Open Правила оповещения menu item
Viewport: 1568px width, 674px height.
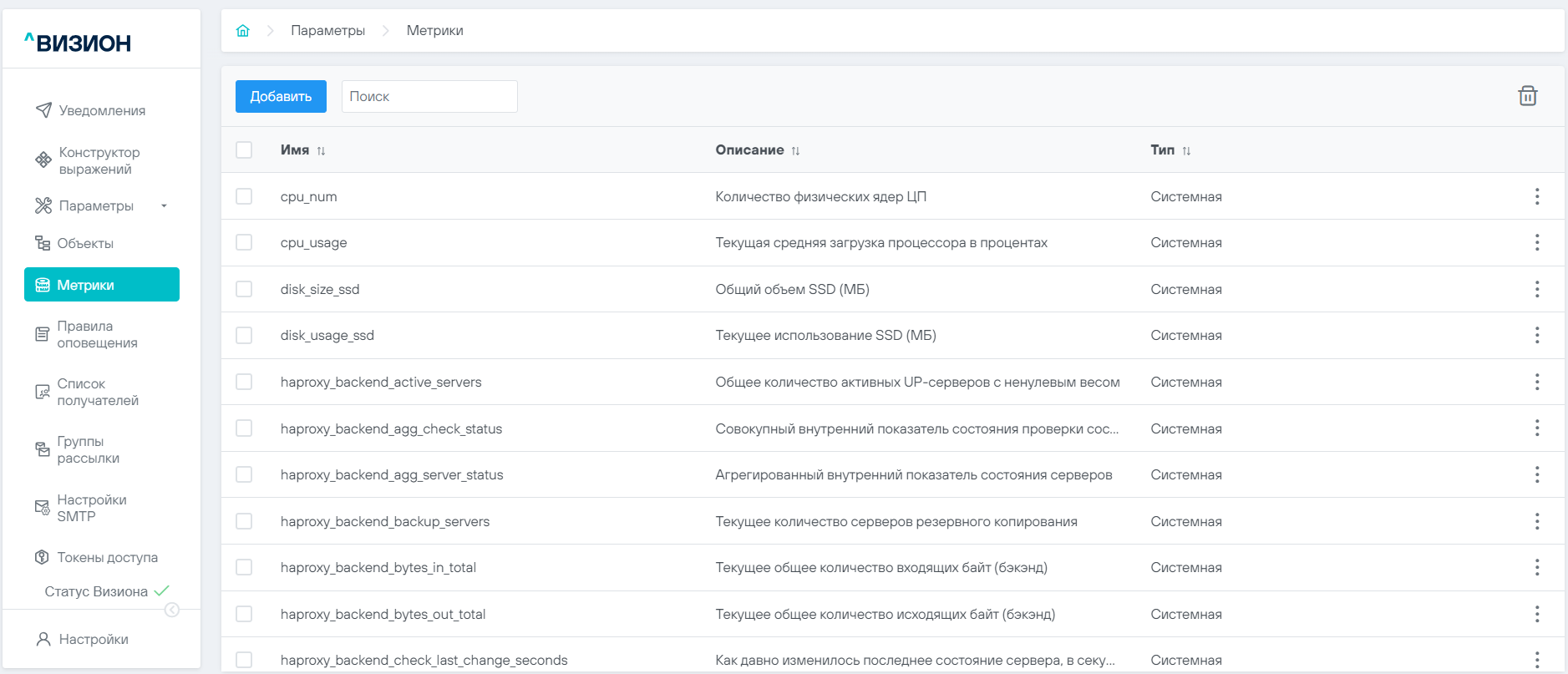(x=97, y=334)
